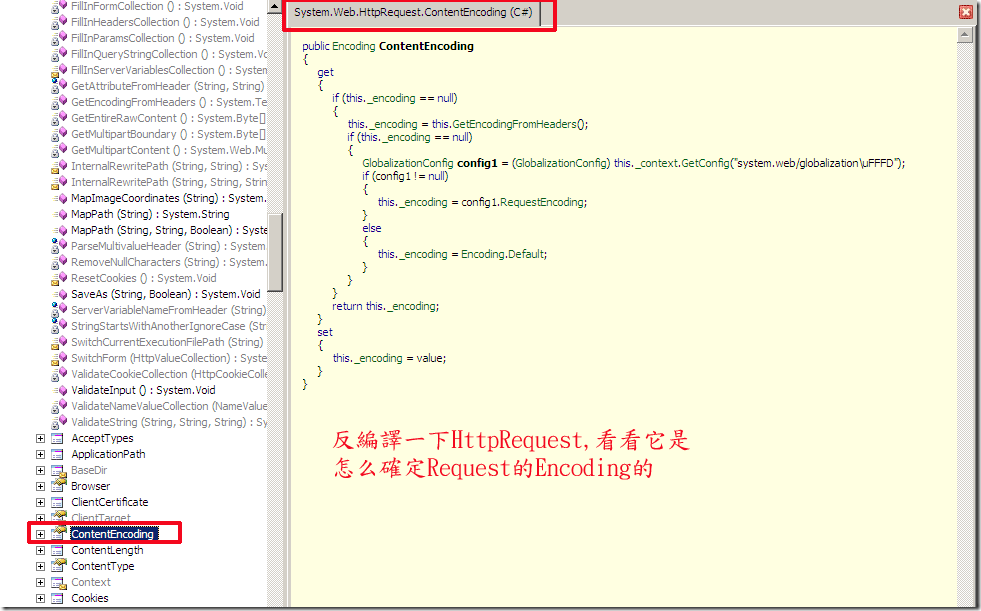Expand the ApplicationPath node
Viewport: 981px width, 611px height.
pos(40,454)
